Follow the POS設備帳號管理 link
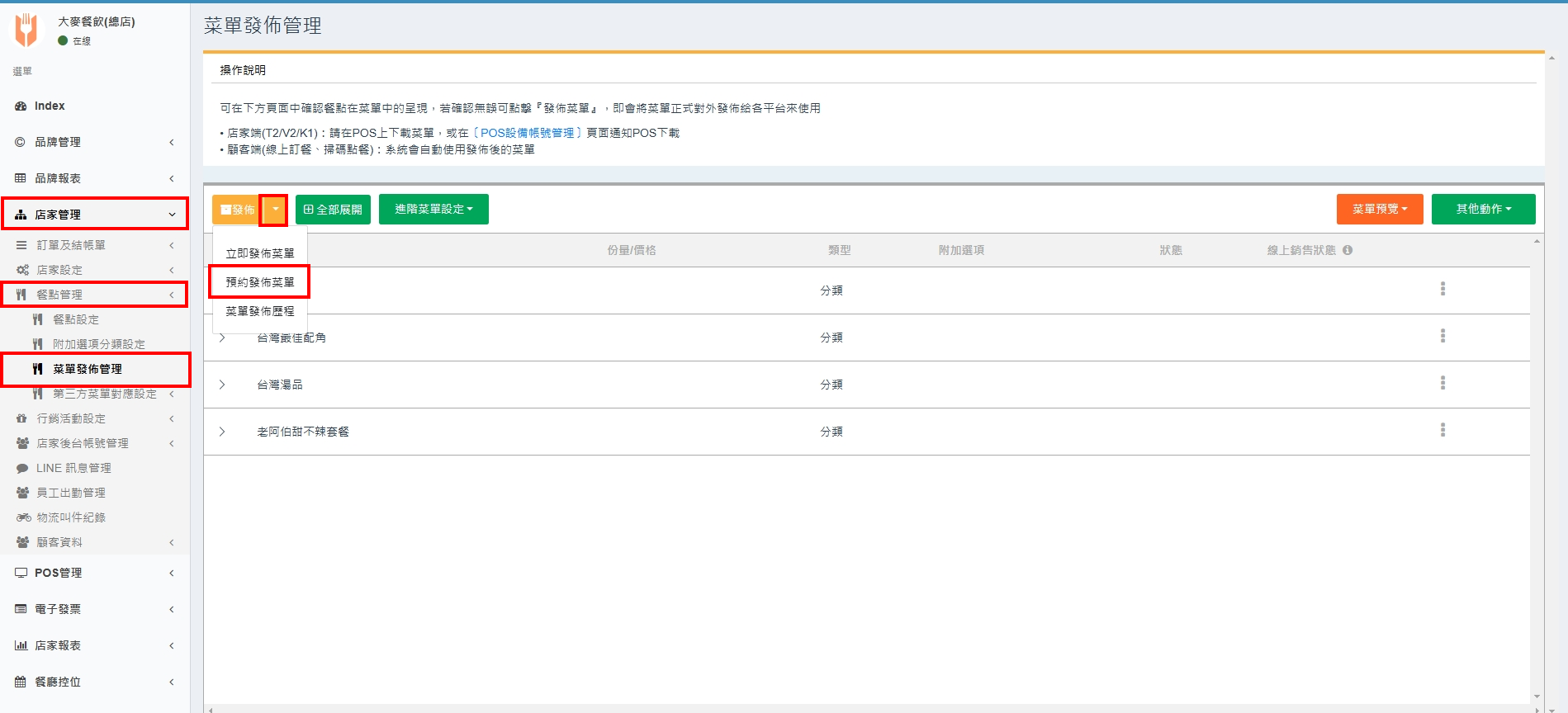1568x713 pixels. 527,133
